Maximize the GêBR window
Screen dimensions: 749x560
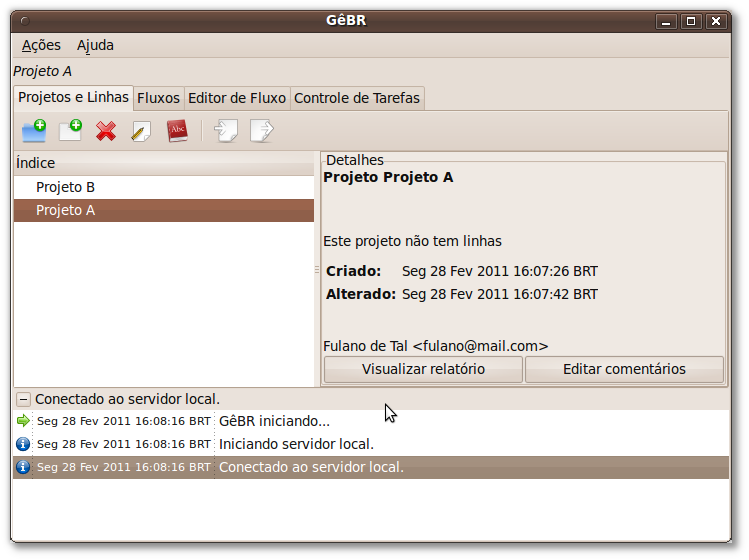(691, 22)
